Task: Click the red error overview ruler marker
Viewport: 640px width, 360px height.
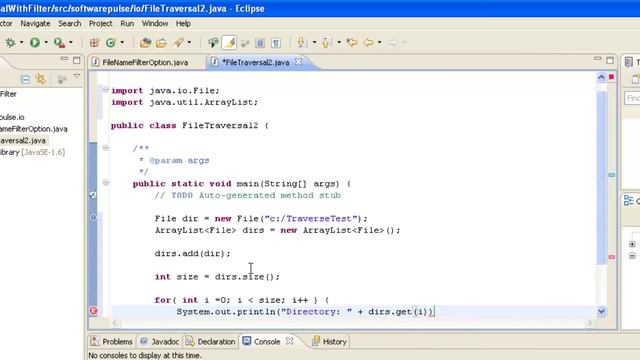Action: tap(612, 257)
